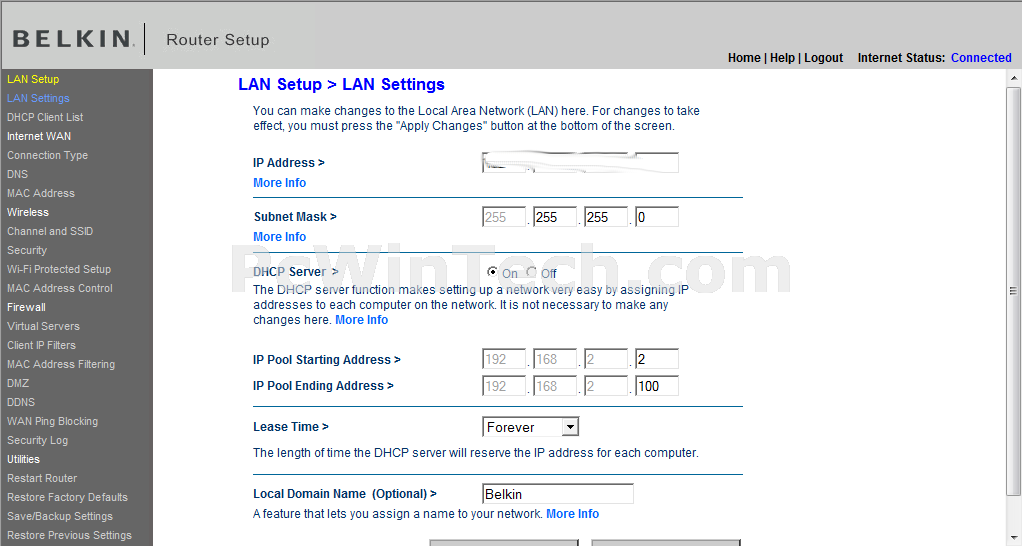Open MAC Address Control page

[60, 288]
